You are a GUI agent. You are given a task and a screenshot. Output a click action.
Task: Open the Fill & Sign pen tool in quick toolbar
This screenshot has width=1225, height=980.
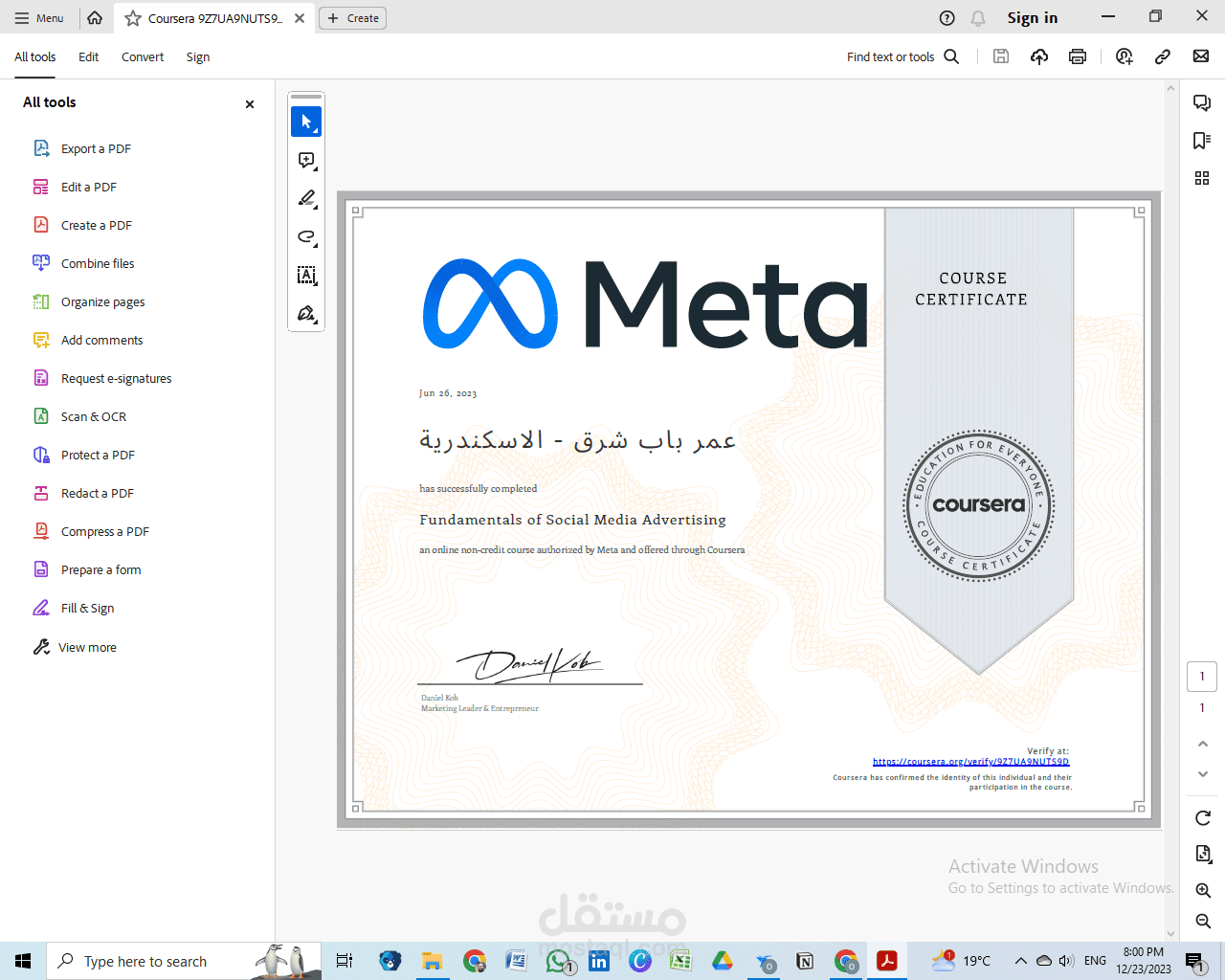(x=306, y=314)
